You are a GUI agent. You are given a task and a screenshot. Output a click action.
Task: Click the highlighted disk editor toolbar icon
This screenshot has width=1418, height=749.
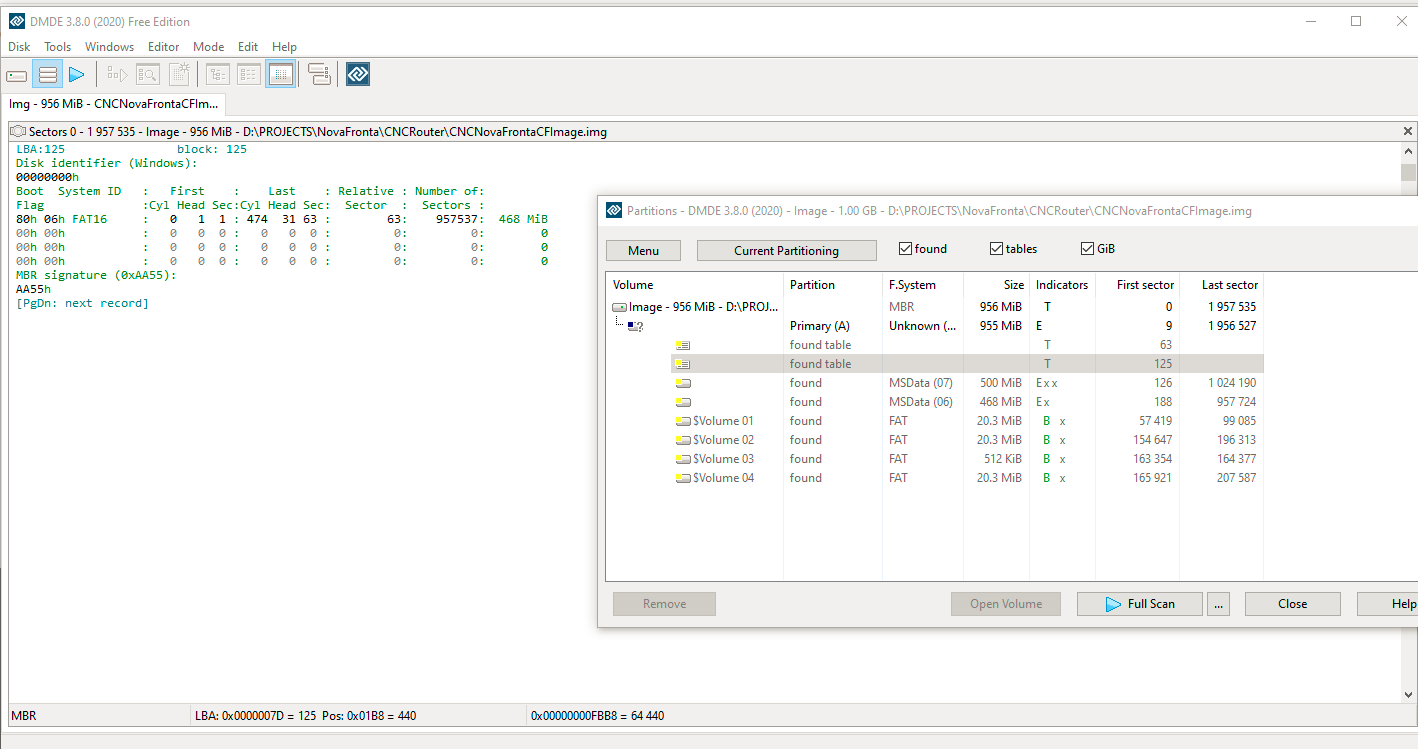(x=281, y=74)
